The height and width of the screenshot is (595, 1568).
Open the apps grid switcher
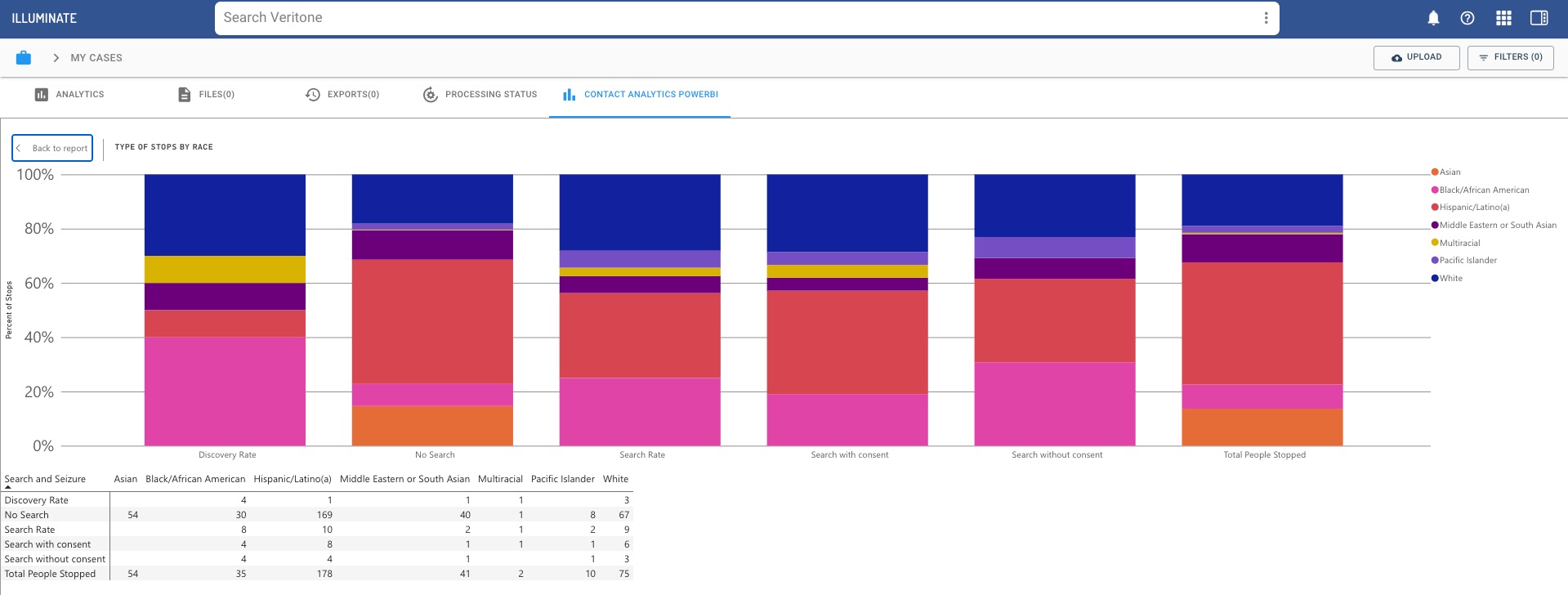(x=1503, y=18)
